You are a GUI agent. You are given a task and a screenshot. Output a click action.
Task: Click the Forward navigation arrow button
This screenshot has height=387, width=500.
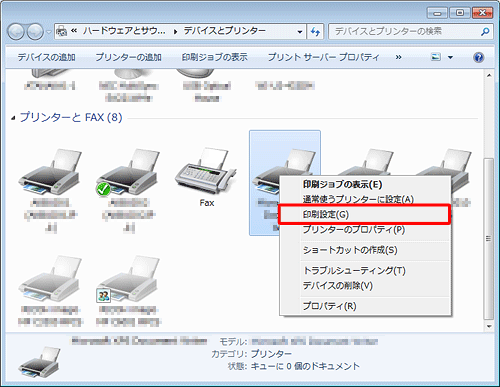(35, 32)
